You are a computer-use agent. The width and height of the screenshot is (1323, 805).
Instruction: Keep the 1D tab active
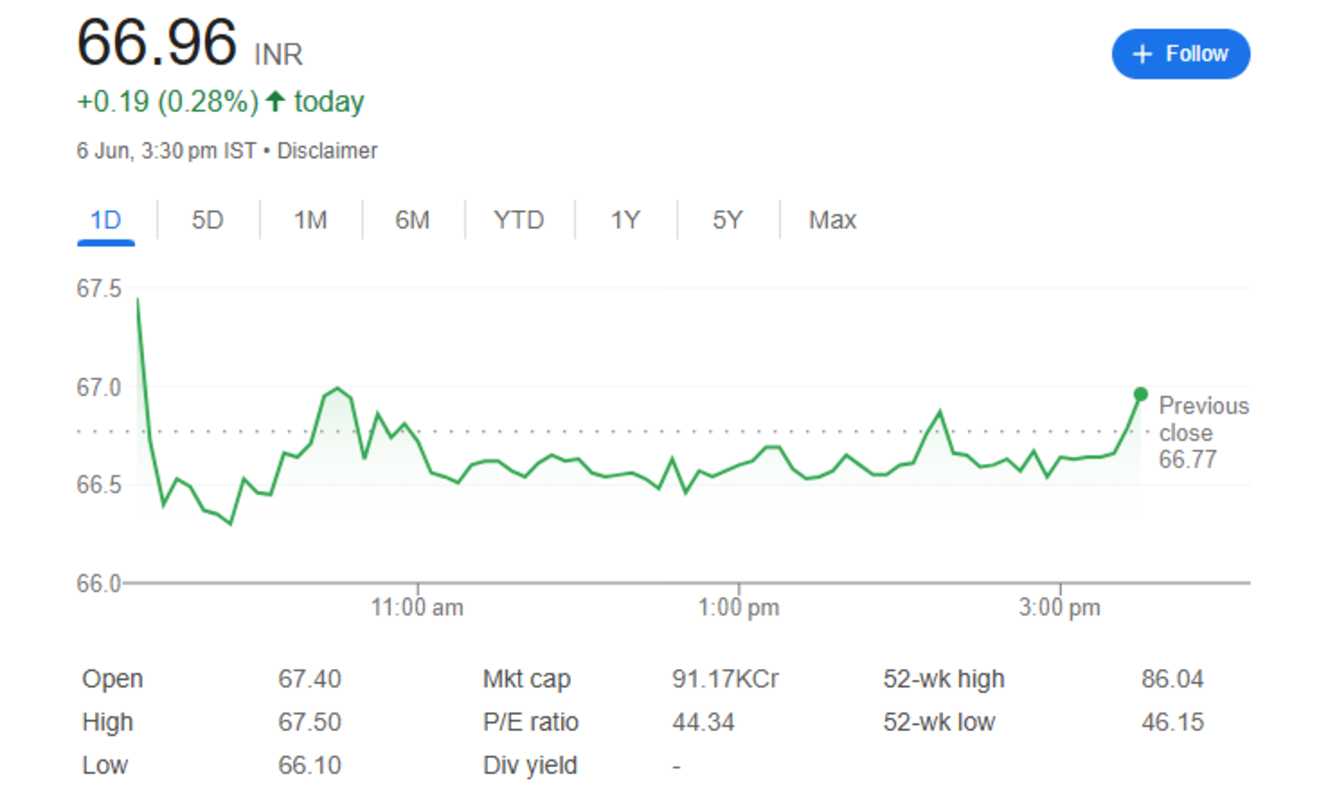[x=105, y=219]
